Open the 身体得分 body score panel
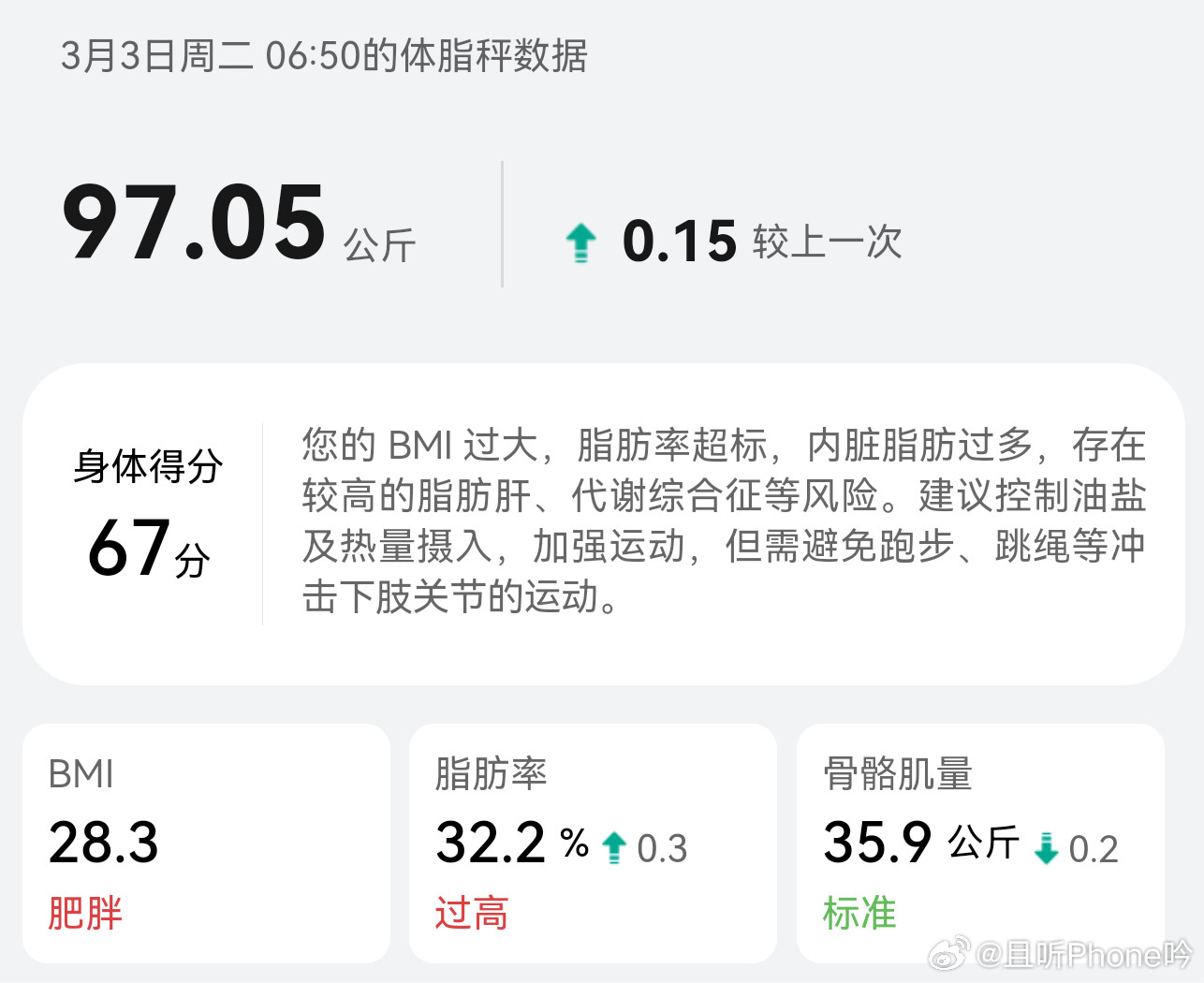Viewport: 1204px width, 983px height. click(x=602, y=520)
